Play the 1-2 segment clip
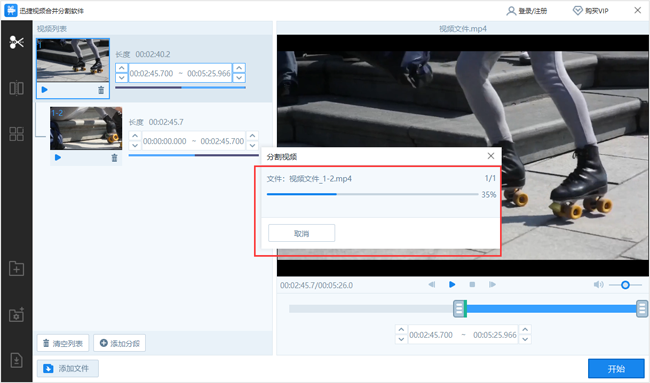 click(x=58, y=158)
